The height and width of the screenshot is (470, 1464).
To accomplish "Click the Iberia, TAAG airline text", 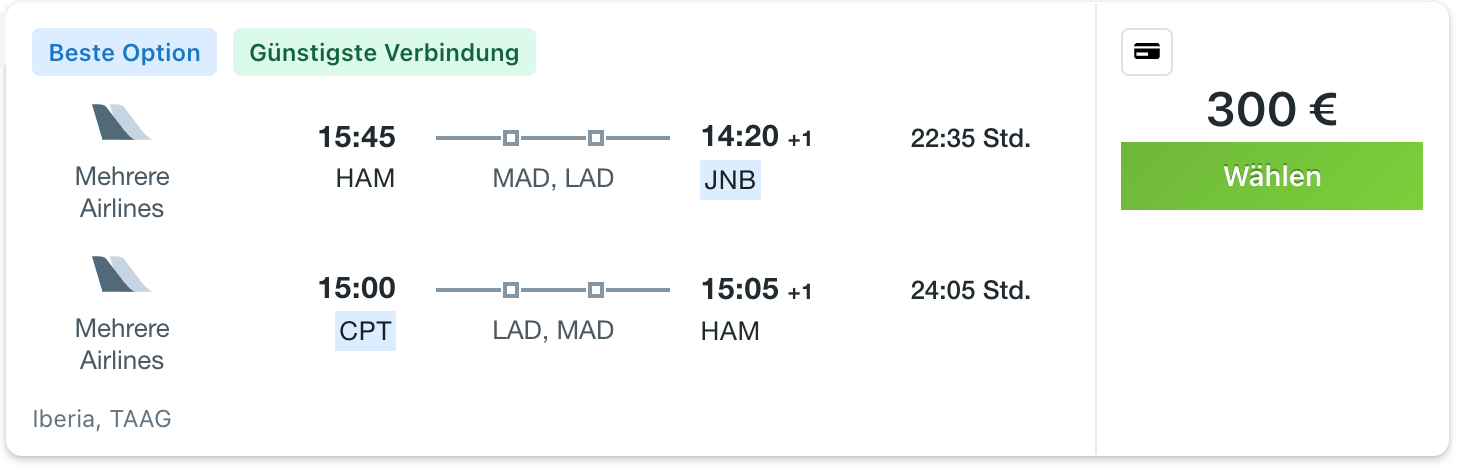I will point(102,419).
